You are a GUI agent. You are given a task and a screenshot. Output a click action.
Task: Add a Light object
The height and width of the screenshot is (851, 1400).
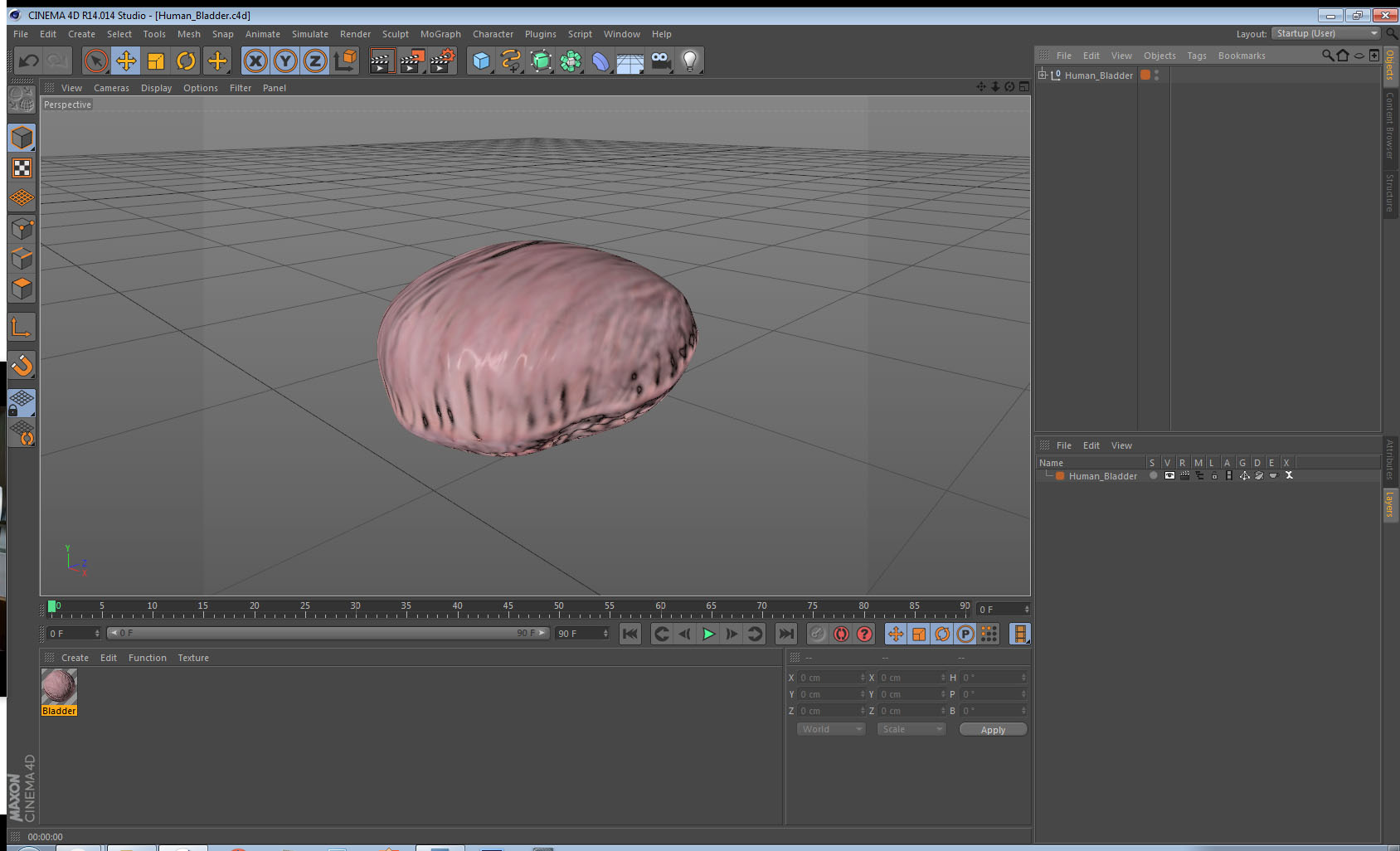tap(690, 61)
